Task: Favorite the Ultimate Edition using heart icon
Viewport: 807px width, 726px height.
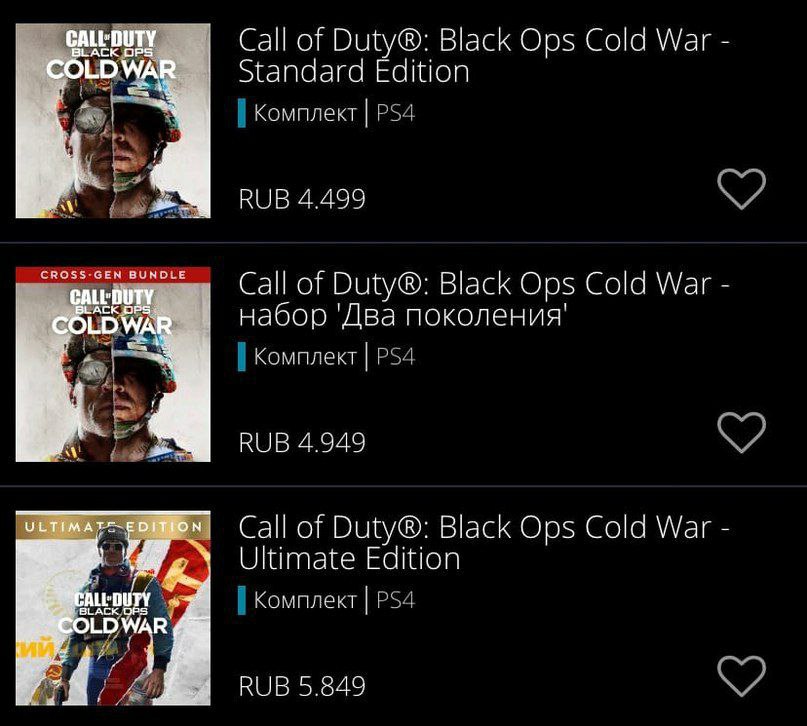Action: point(742,676)
